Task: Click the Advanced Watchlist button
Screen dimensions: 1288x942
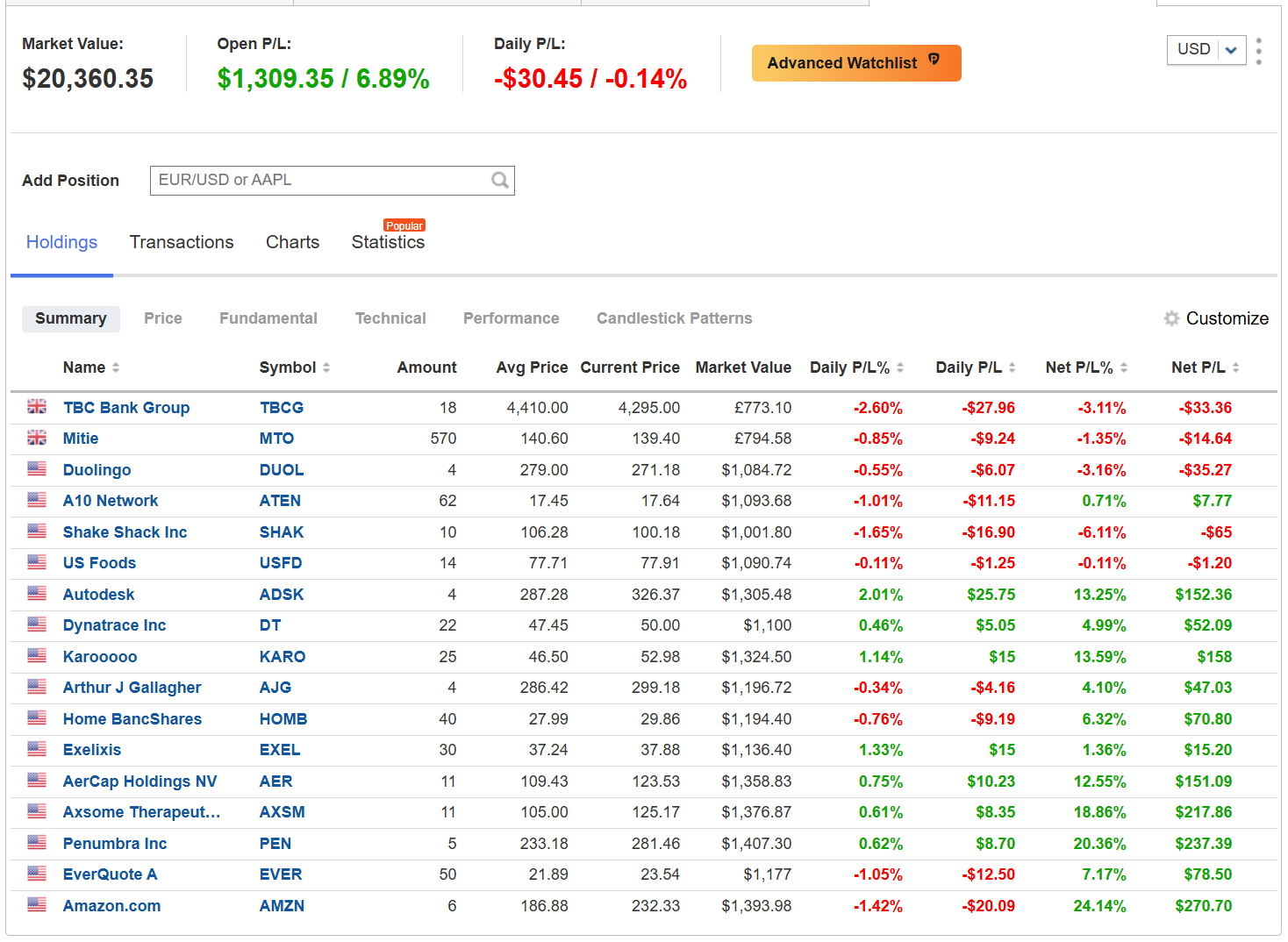Action: point(856,63)
